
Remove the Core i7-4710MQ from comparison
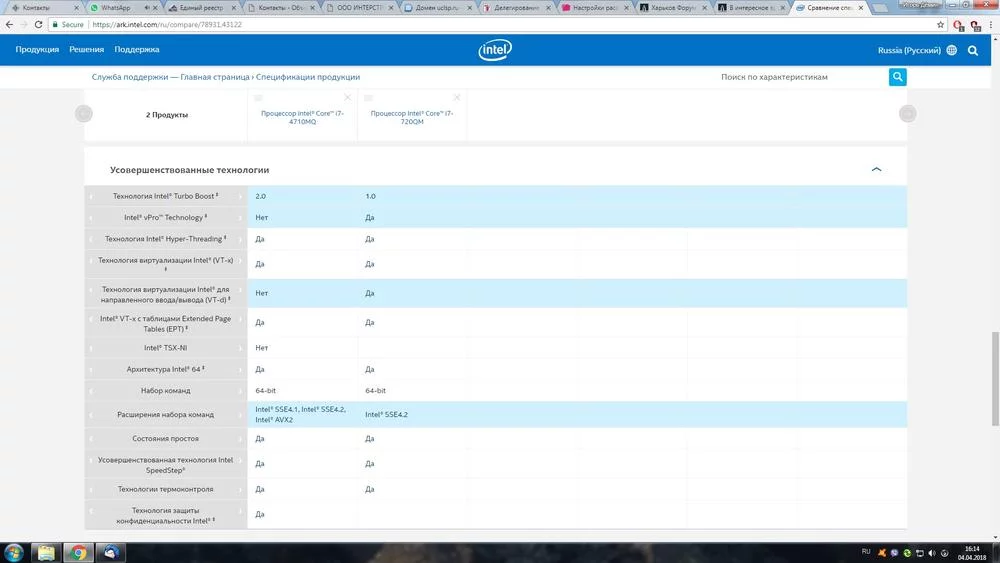coord(348,97)
